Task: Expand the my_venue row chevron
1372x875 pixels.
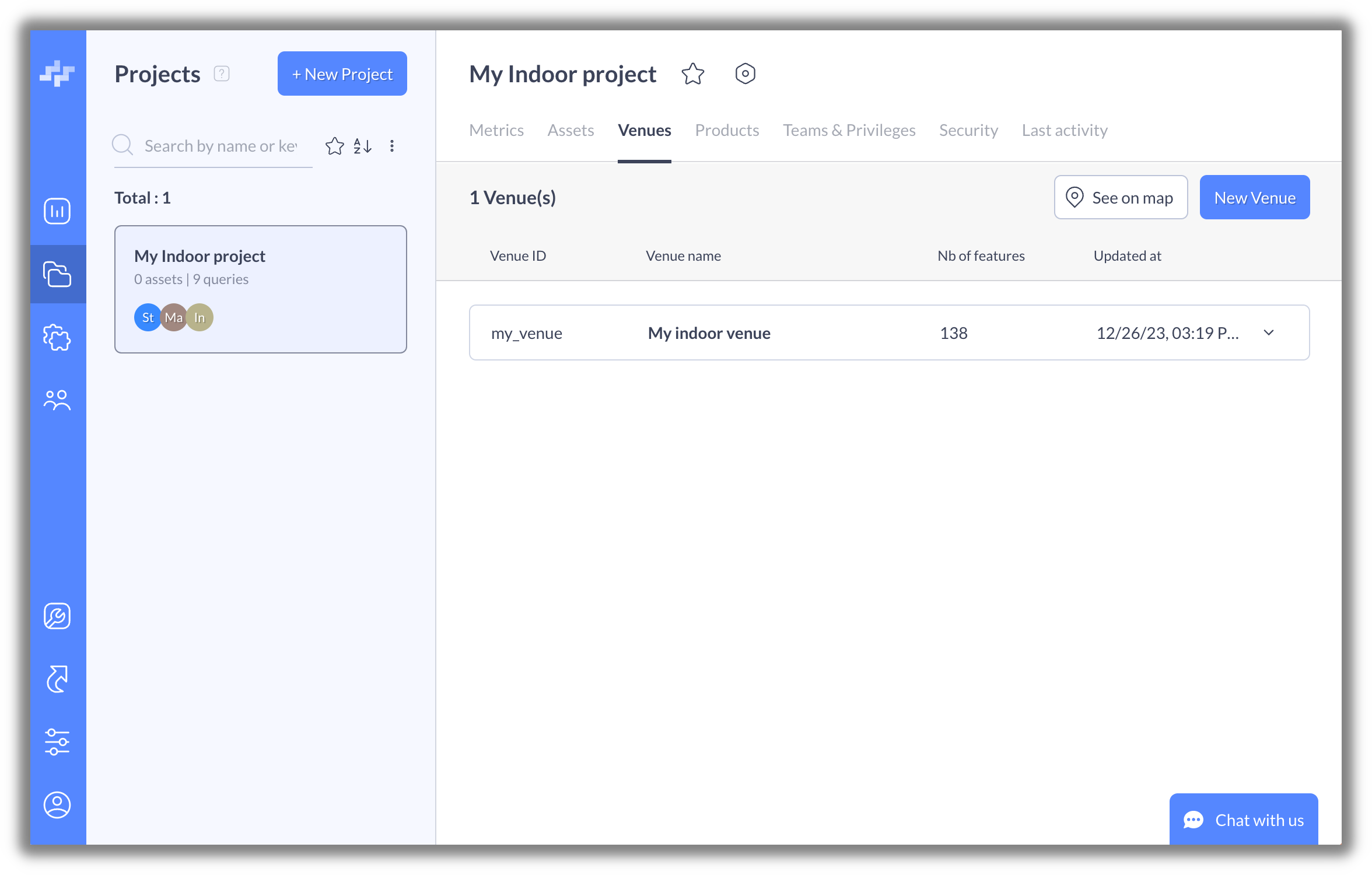Action: tap(1268, 333)
